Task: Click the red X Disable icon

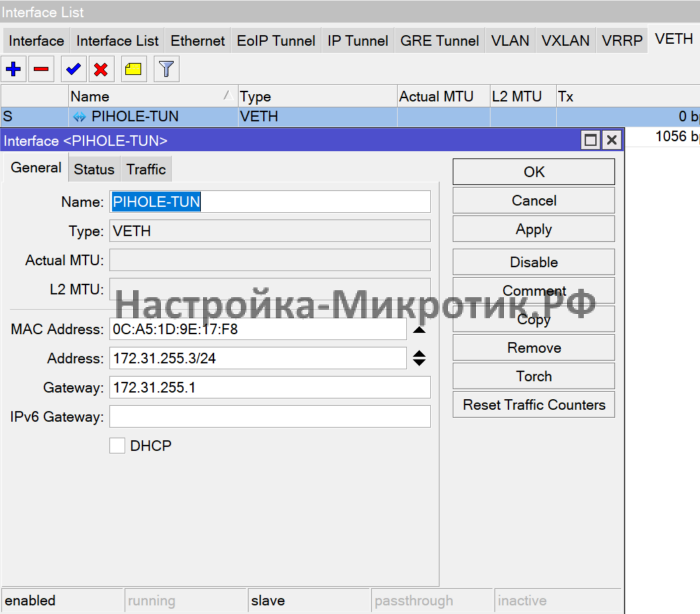Action: (x=101, y=69)
